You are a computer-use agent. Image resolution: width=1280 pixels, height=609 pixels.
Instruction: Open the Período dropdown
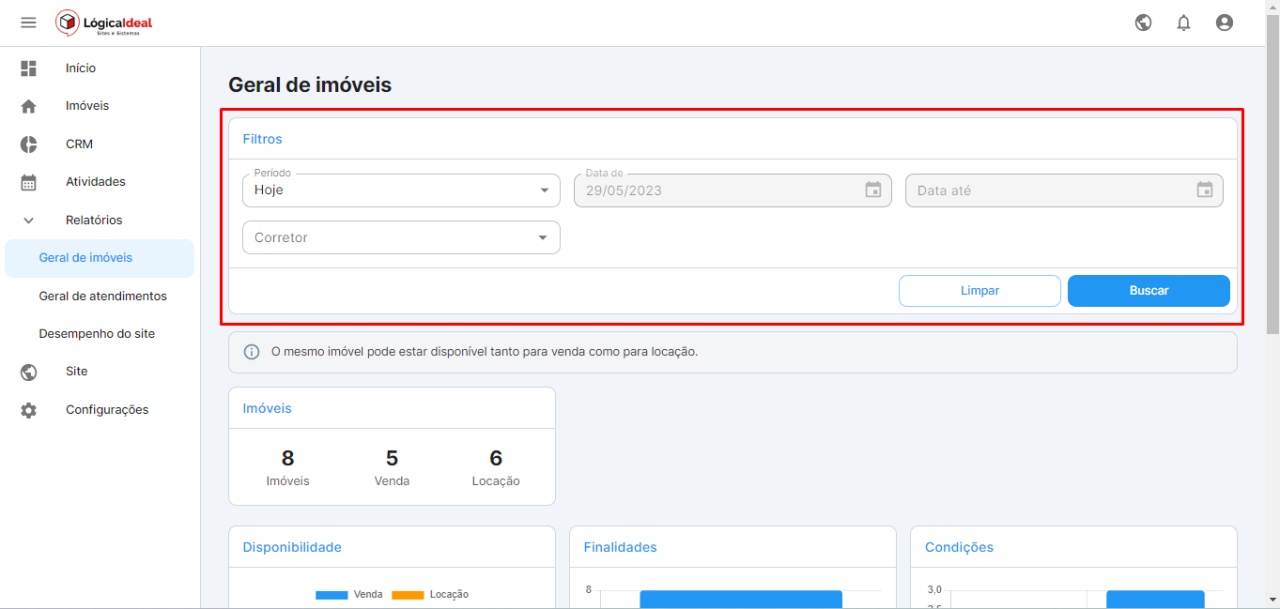401,190
